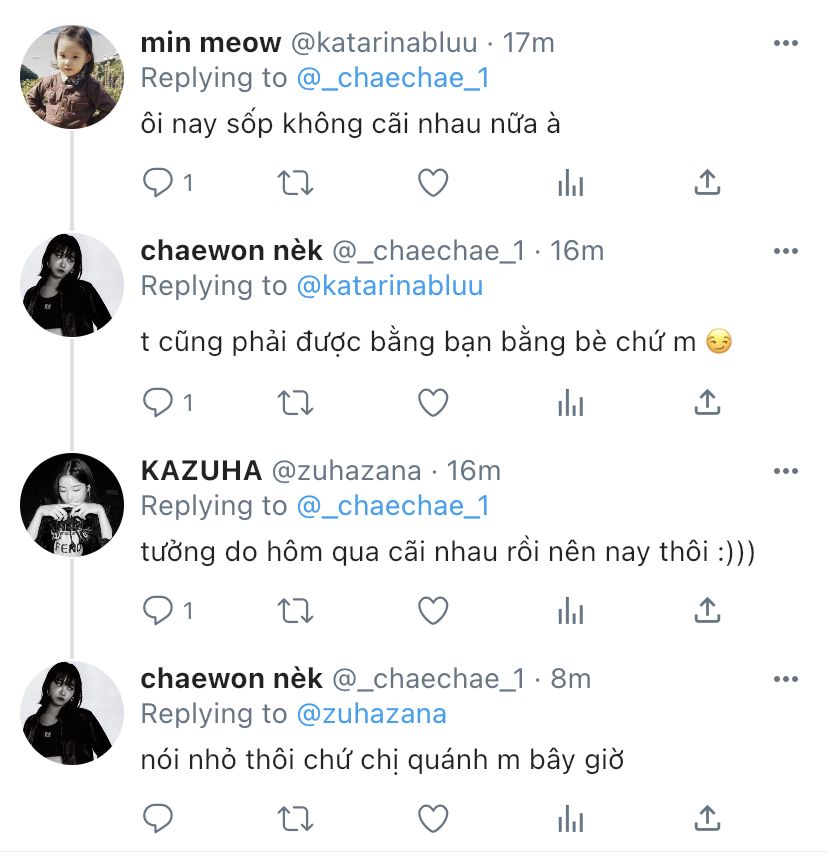This screenshot has width=828, height=852.
Task: View analytics on chaewon nèk's 8m tweet
Action: [570, 817]
